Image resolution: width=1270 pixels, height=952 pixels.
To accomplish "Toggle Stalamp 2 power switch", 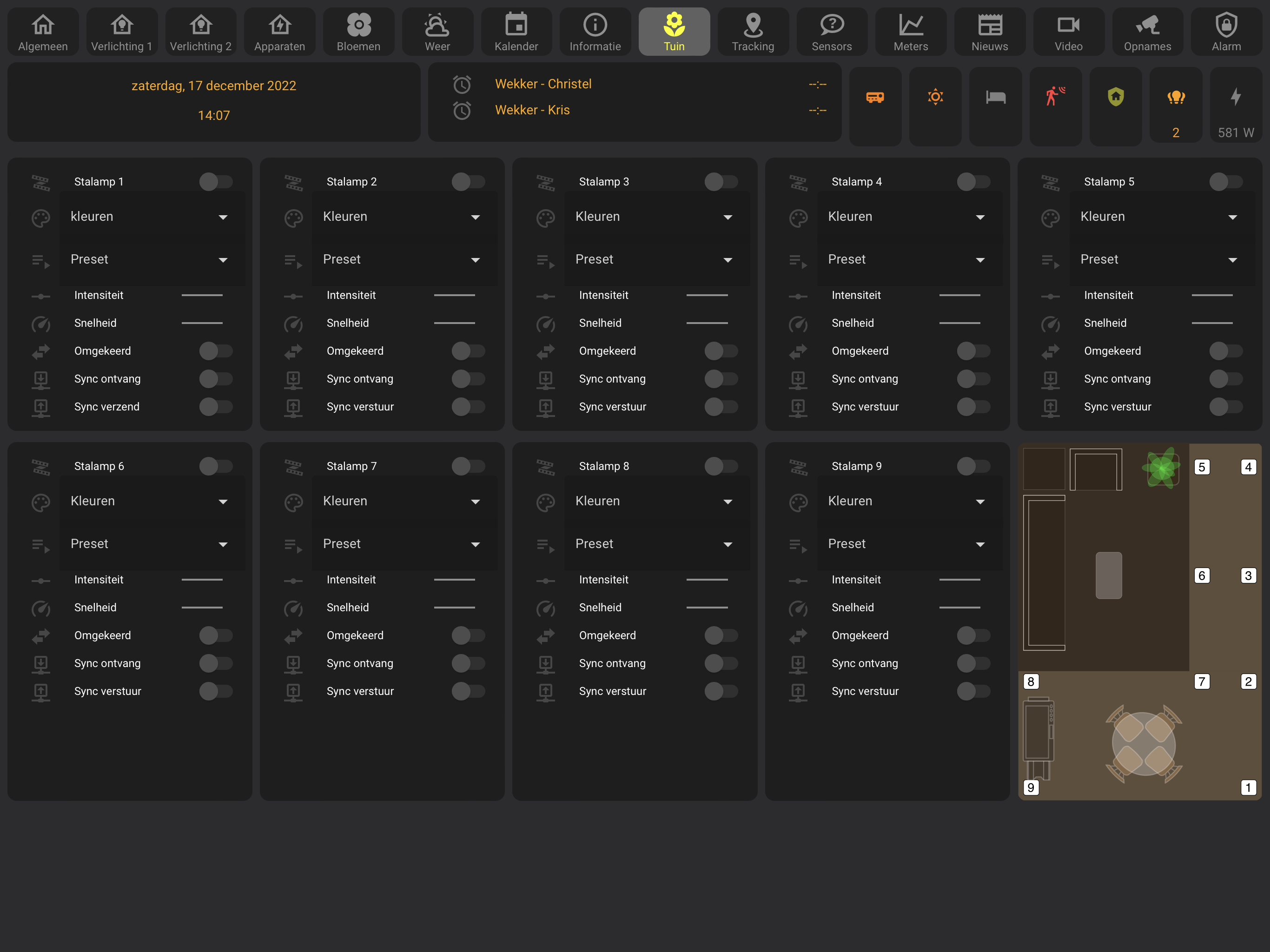I will pyautogui.click(x=469, y=182).
